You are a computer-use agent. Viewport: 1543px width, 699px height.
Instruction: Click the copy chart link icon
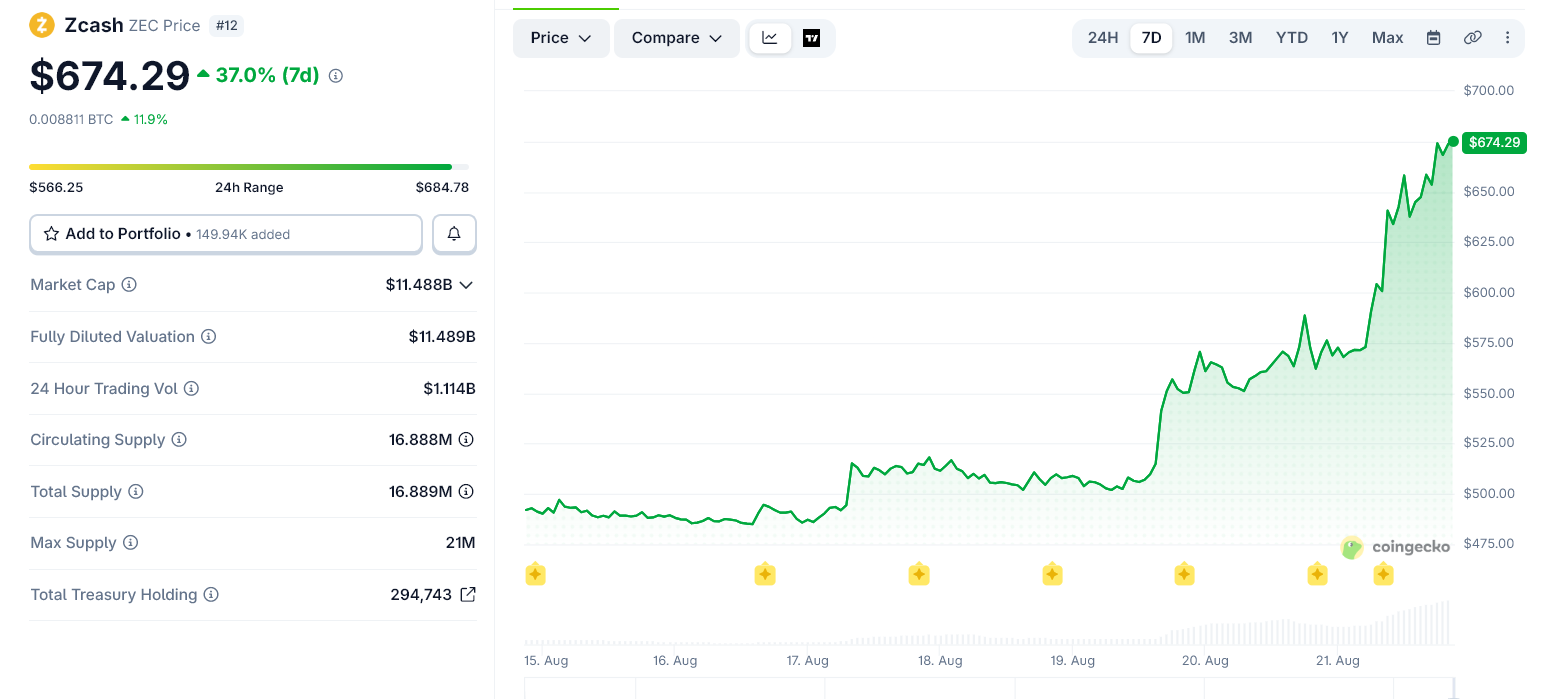1472,38
